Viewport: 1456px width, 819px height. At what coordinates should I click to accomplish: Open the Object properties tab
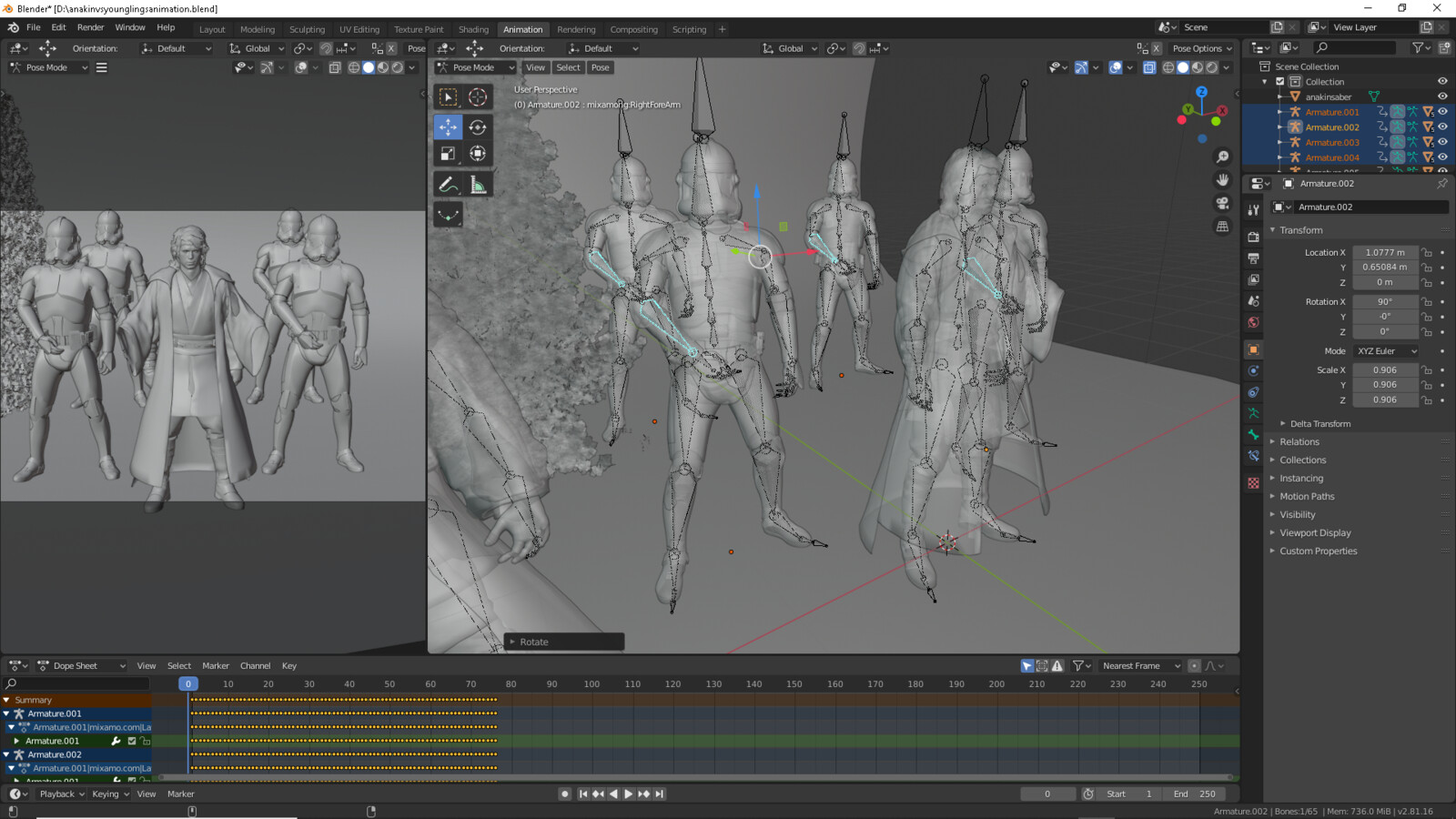point(1253,349)
